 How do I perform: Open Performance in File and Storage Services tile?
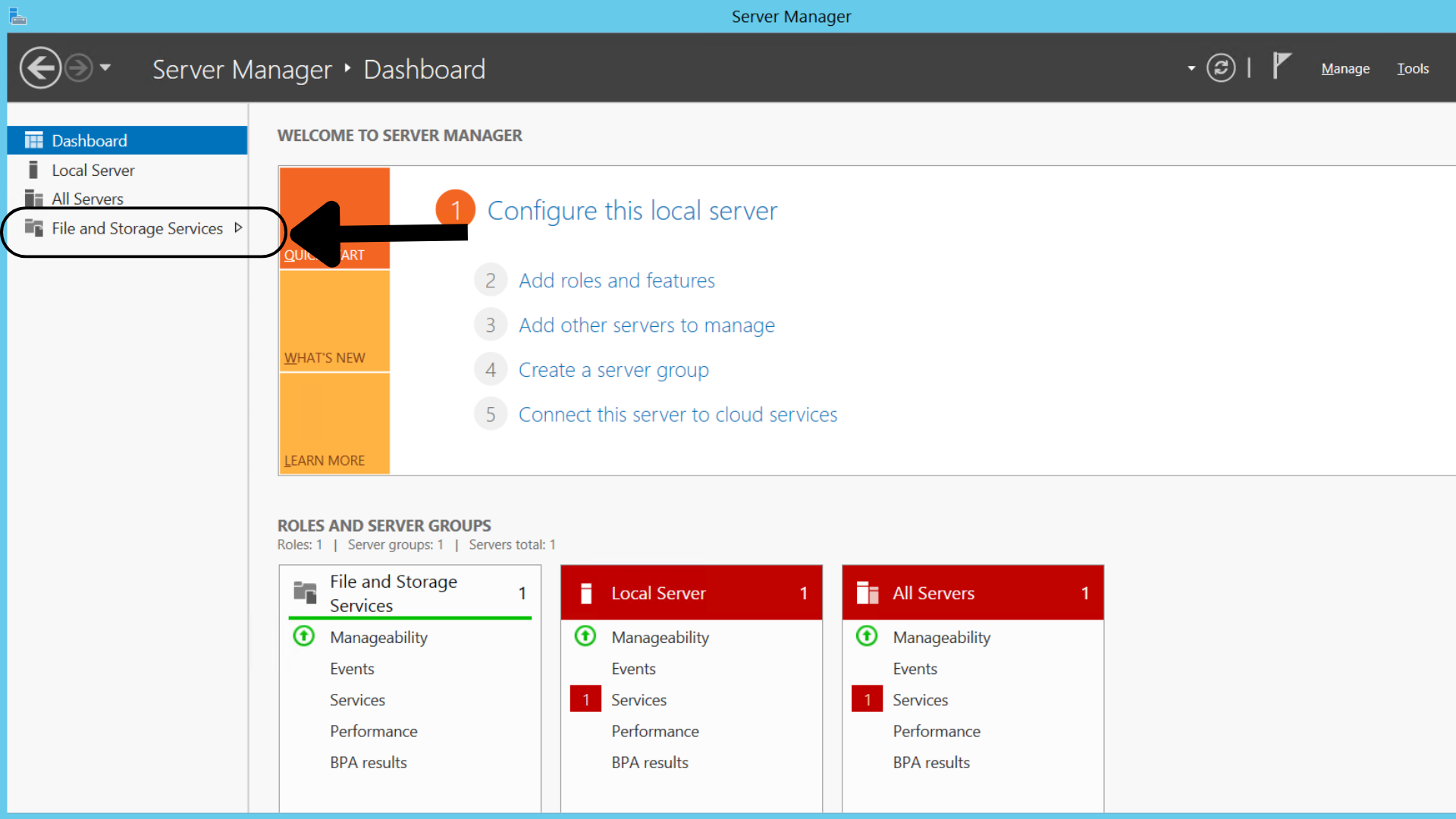point(373,732)
